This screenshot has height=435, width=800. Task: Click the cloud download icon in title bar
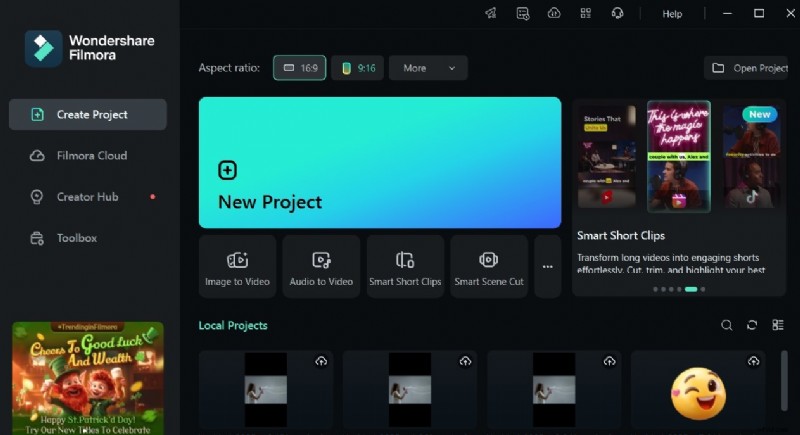(554, 13)
